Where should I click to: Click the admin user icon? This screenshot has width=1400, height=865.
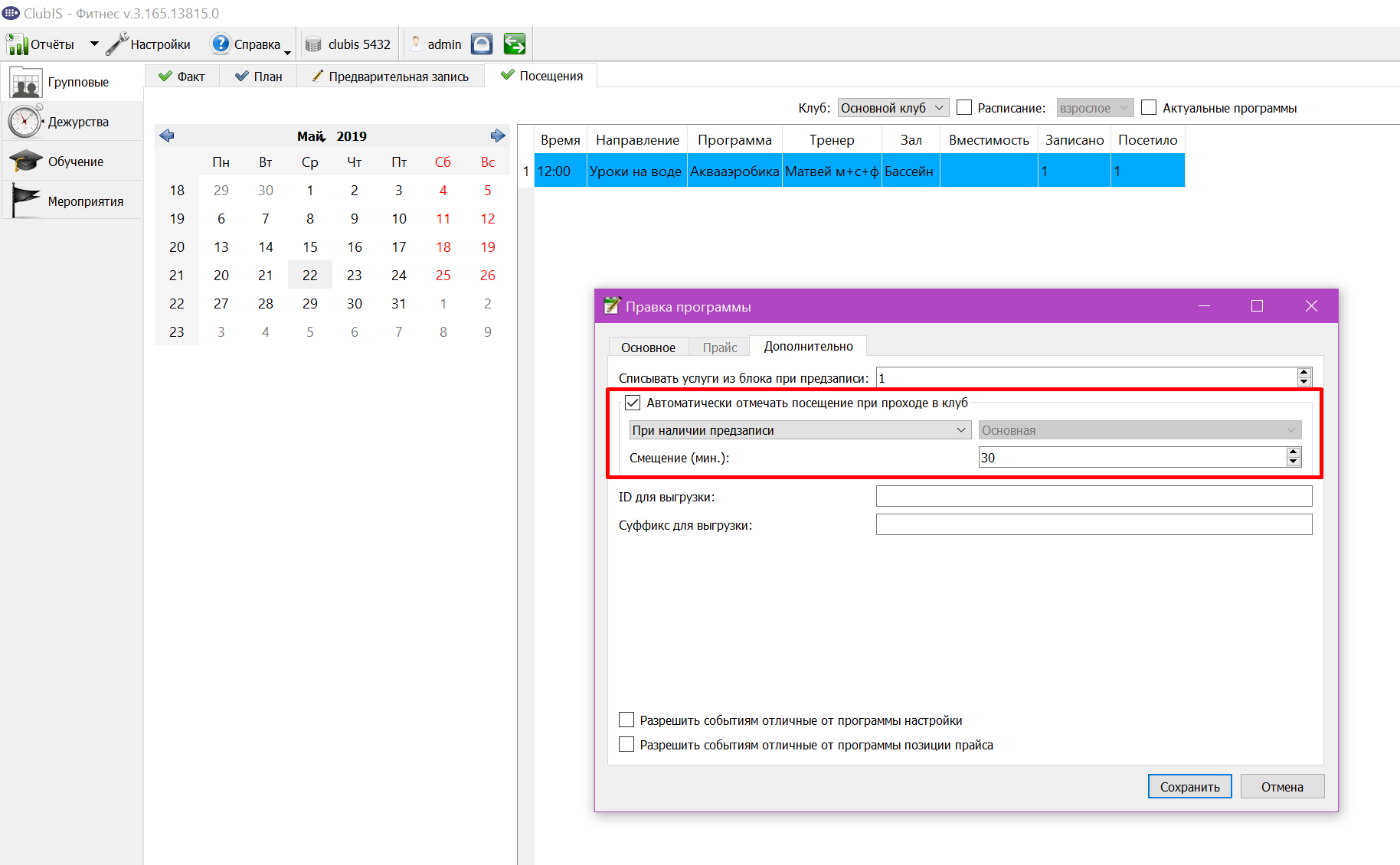pos(416,44)
